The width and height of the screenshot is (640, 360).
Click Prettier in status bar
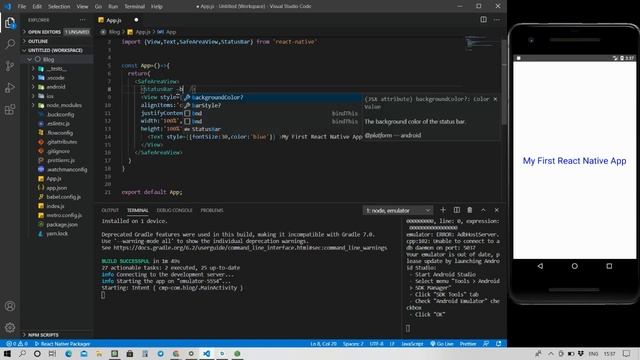468,344
